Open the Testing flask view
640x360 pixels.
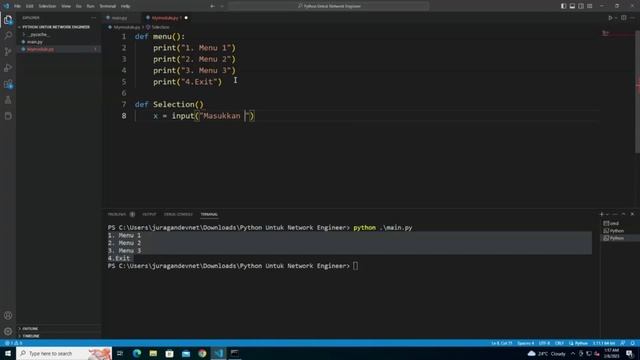tap(8, 100)
